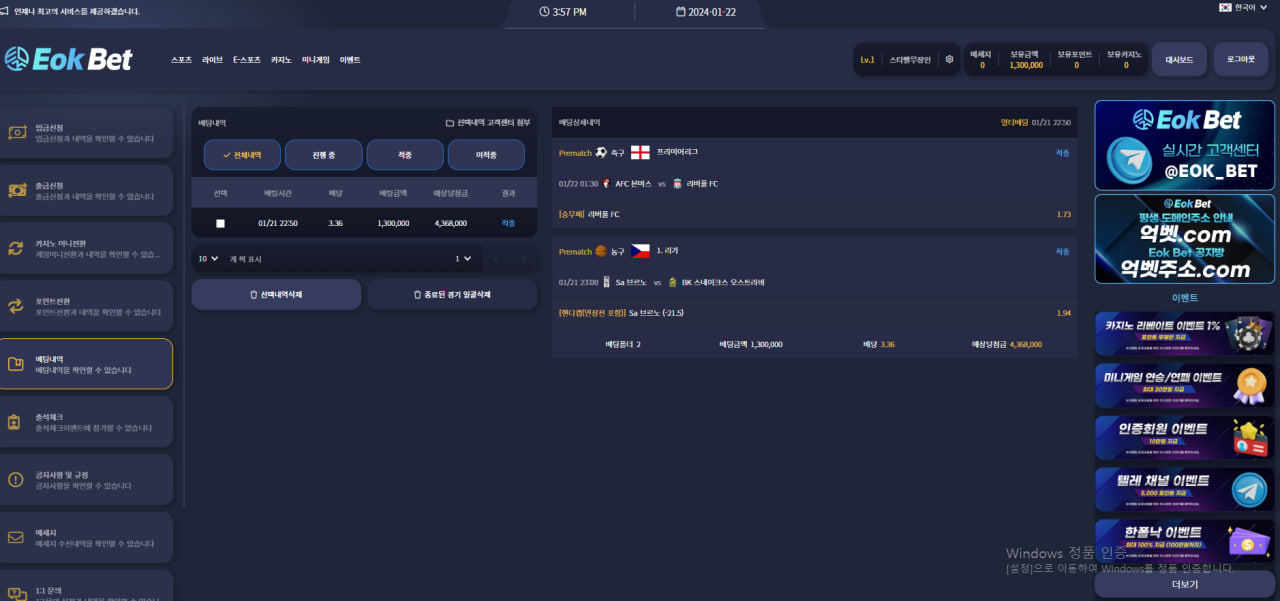This screenshot has height=601, width=1280.
Task: Click the attendance check (출석체크) badge icon
Action: [16, 422]
